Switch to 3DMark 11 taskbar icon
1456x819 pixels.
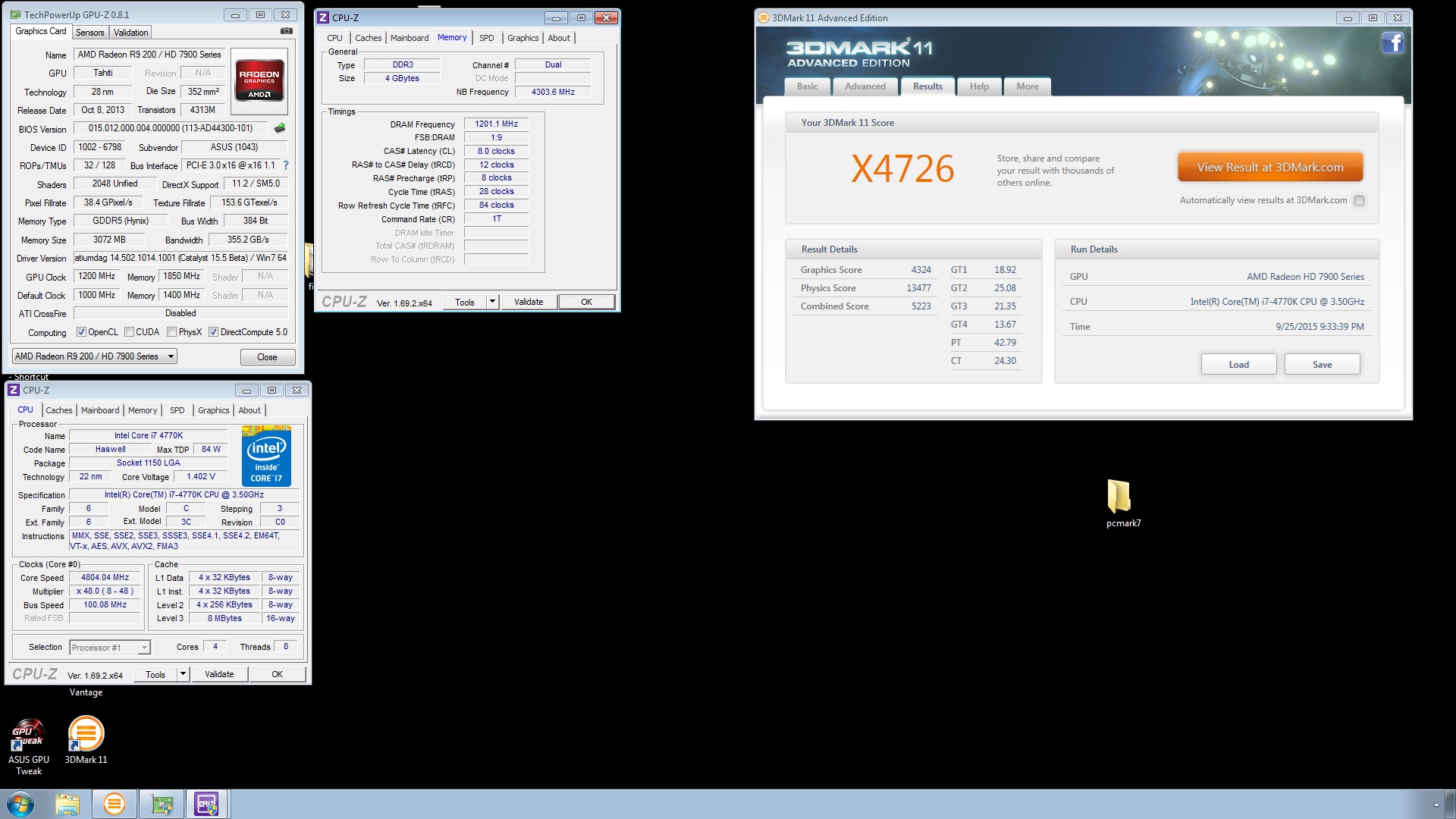(x=115, y=804)
